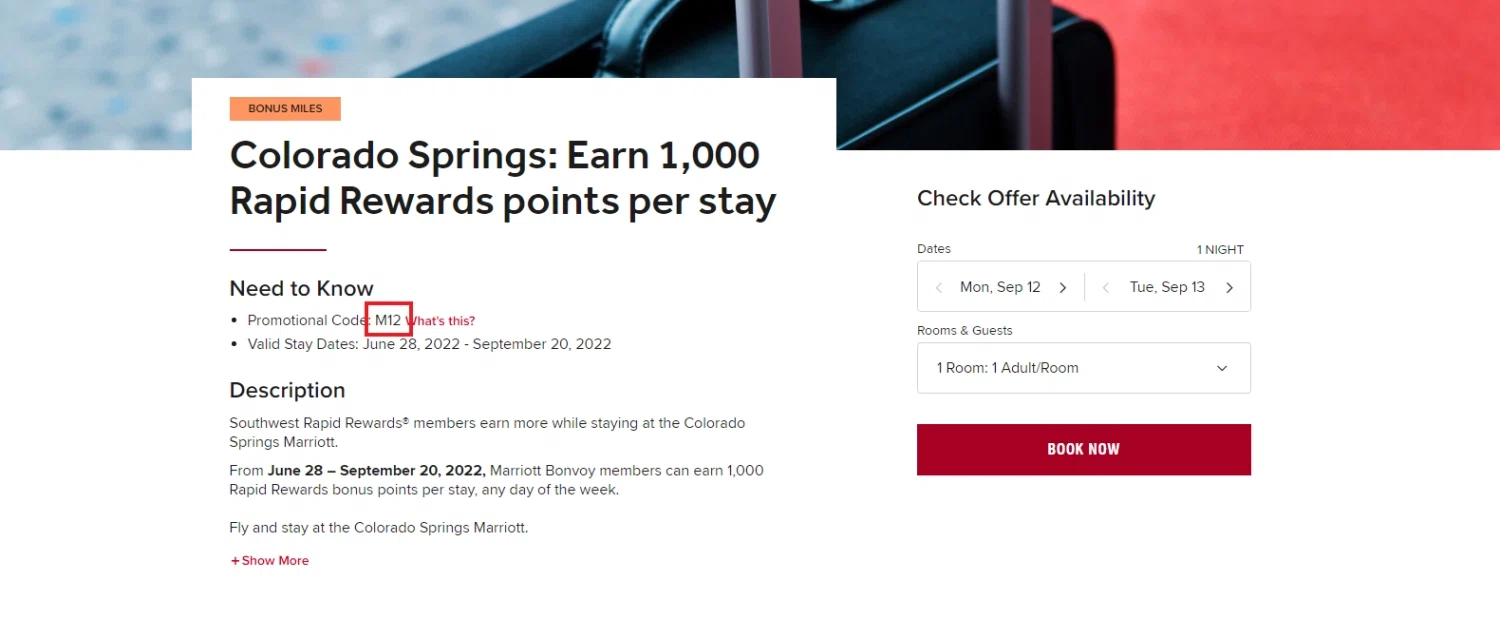Click the Colorado Springs offer title
The height and width of the screenshot is (619, 1500).
pos(502,179)
